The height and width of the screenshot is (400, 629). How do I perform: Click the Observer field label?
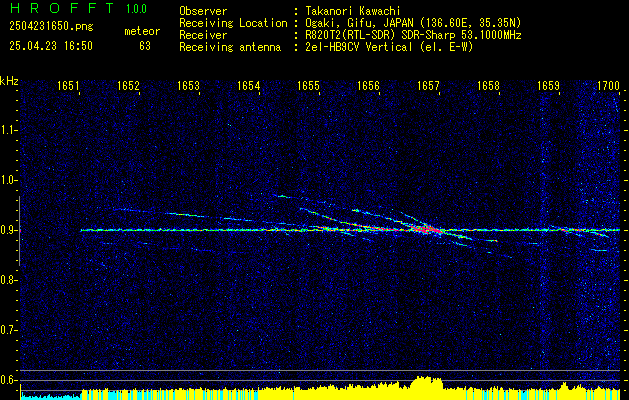tap(203, 11)
